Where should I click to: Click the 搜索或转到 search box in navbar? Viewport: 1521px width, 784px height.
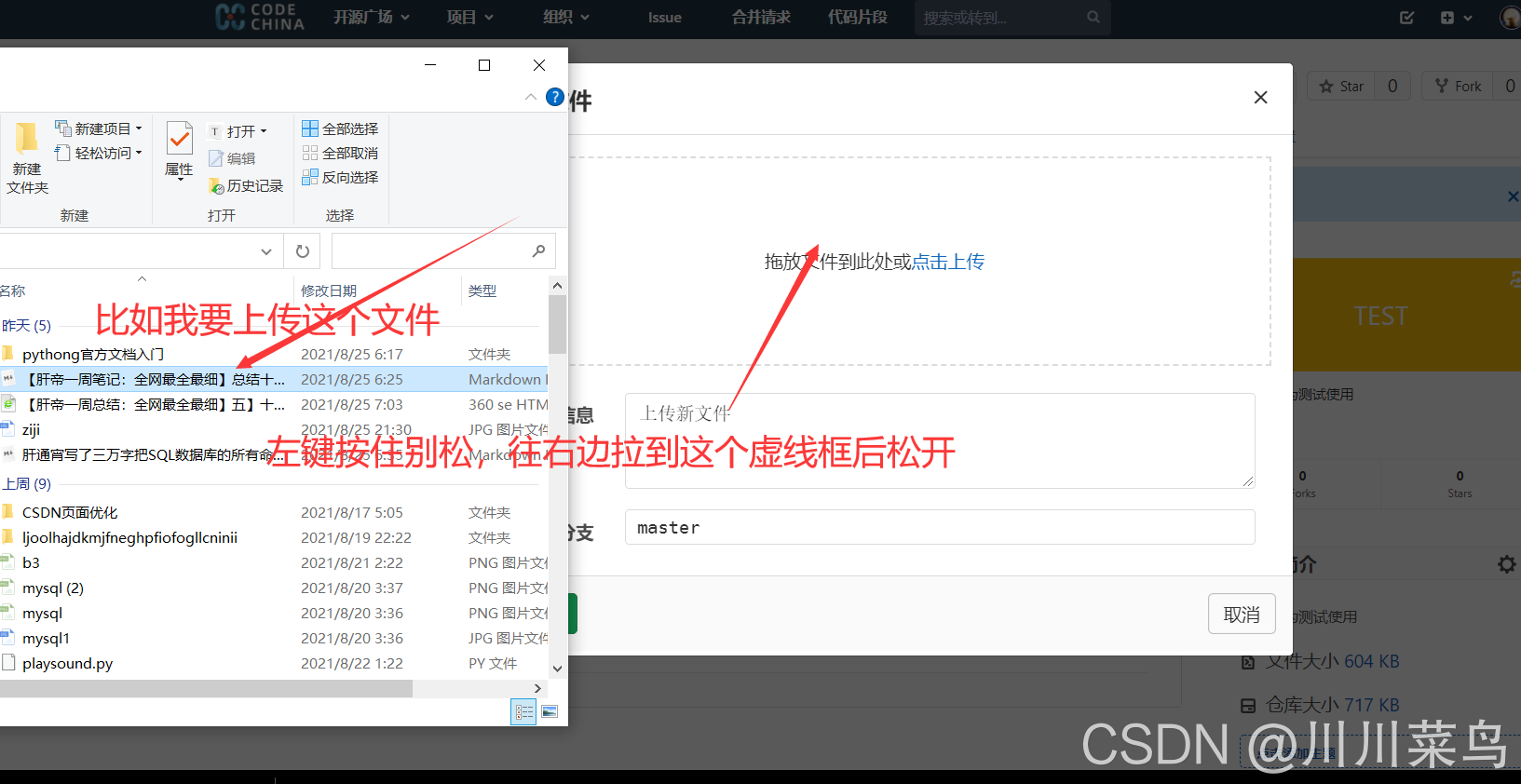click(1012, 18)
